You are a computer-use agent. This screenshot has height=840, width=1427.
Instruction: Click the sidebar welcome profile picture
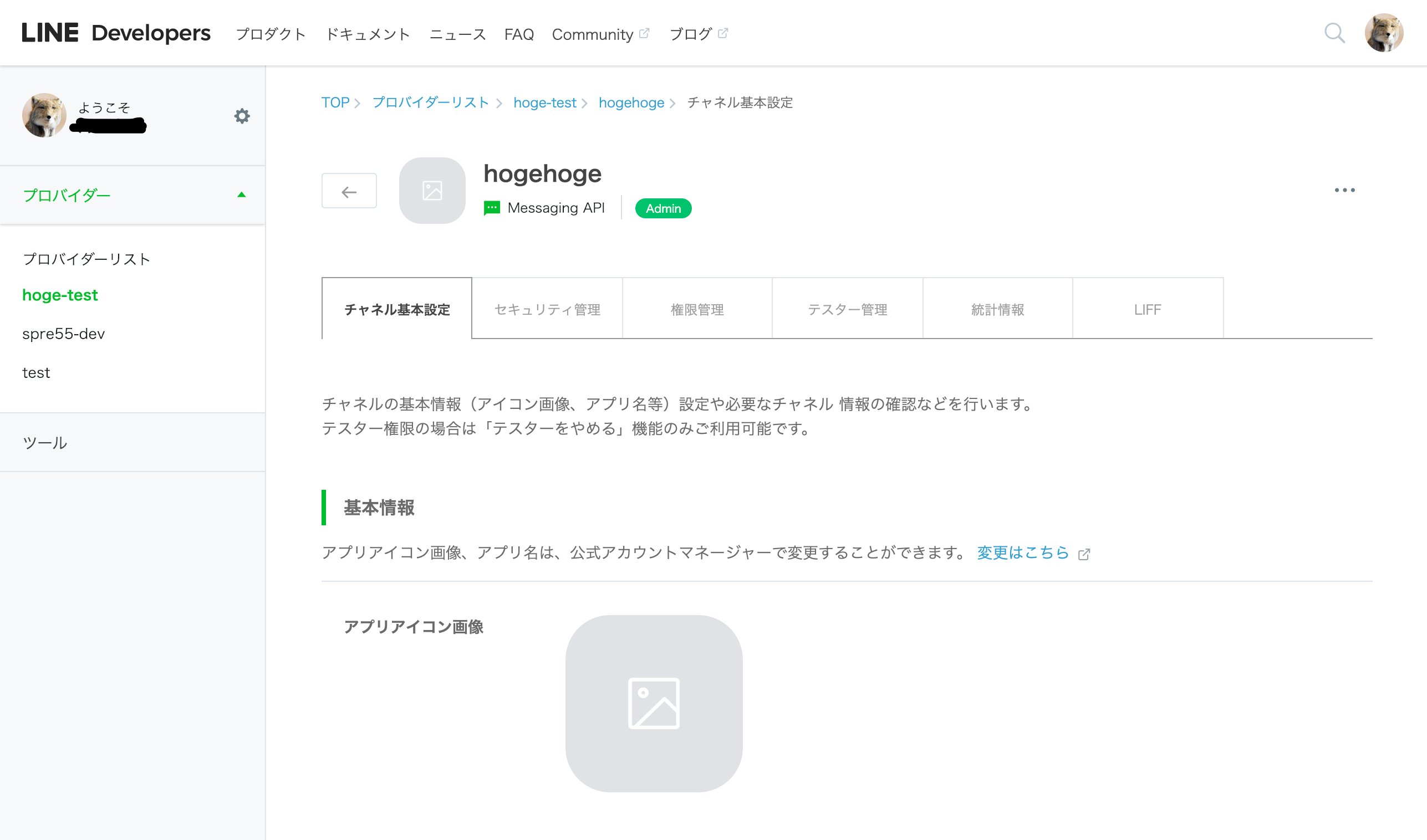pyautogui.click(x=44, y=115)
